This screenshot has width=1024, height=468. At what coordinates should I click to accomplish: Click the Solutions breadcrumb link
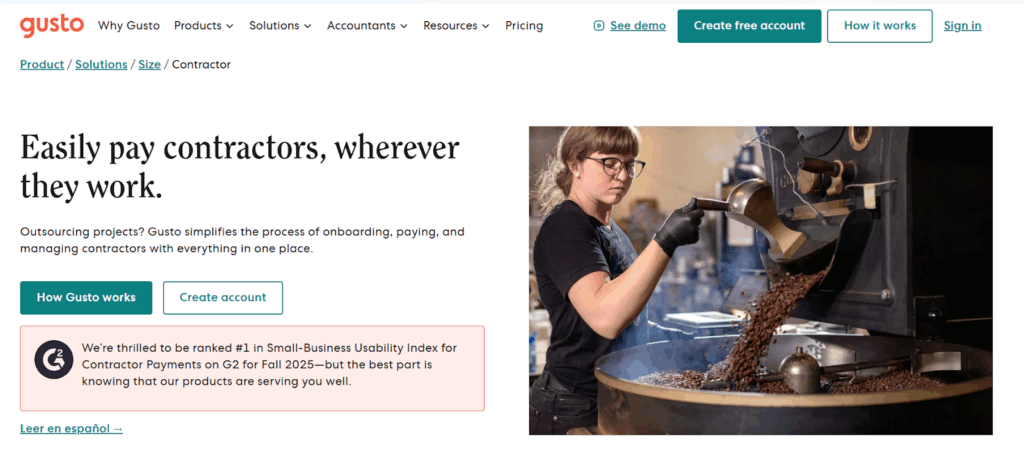(101, 65)
